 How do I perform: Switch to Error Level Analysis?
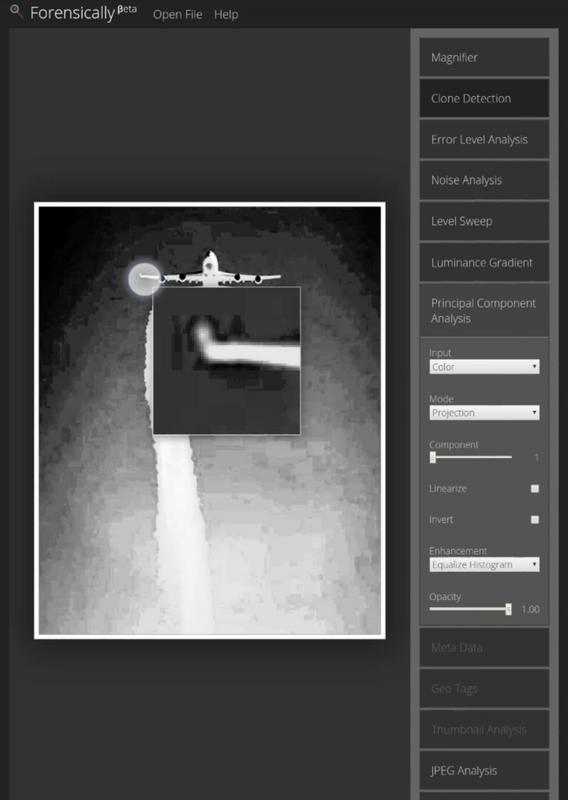point(484,139)
